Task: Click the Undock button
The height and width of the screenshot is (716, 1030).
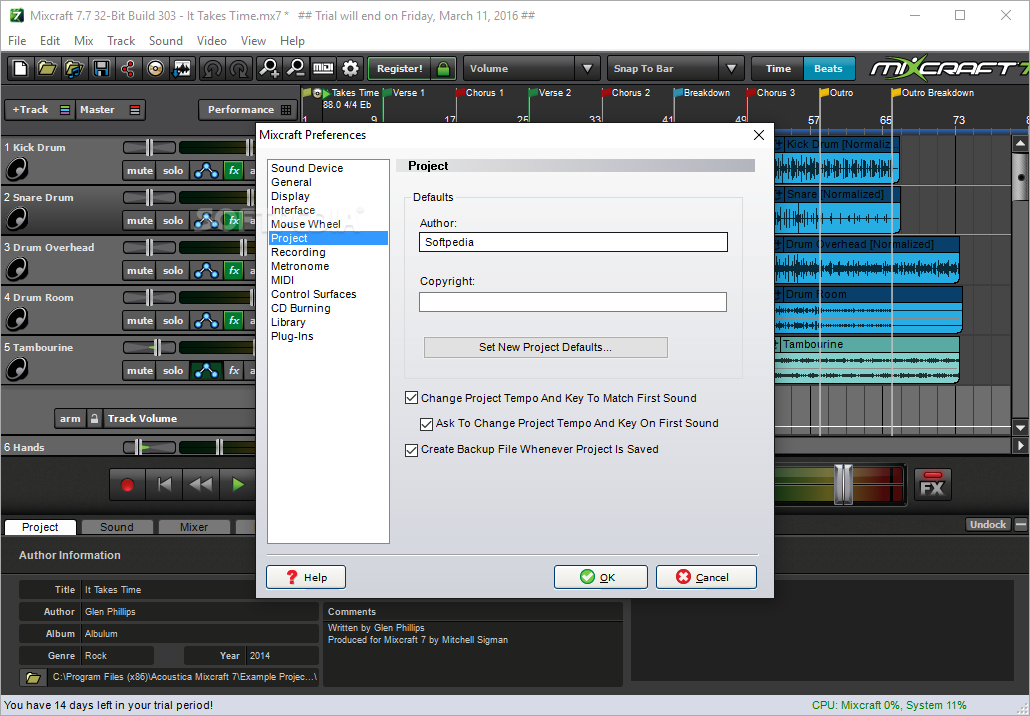Action: coord(987,524)
